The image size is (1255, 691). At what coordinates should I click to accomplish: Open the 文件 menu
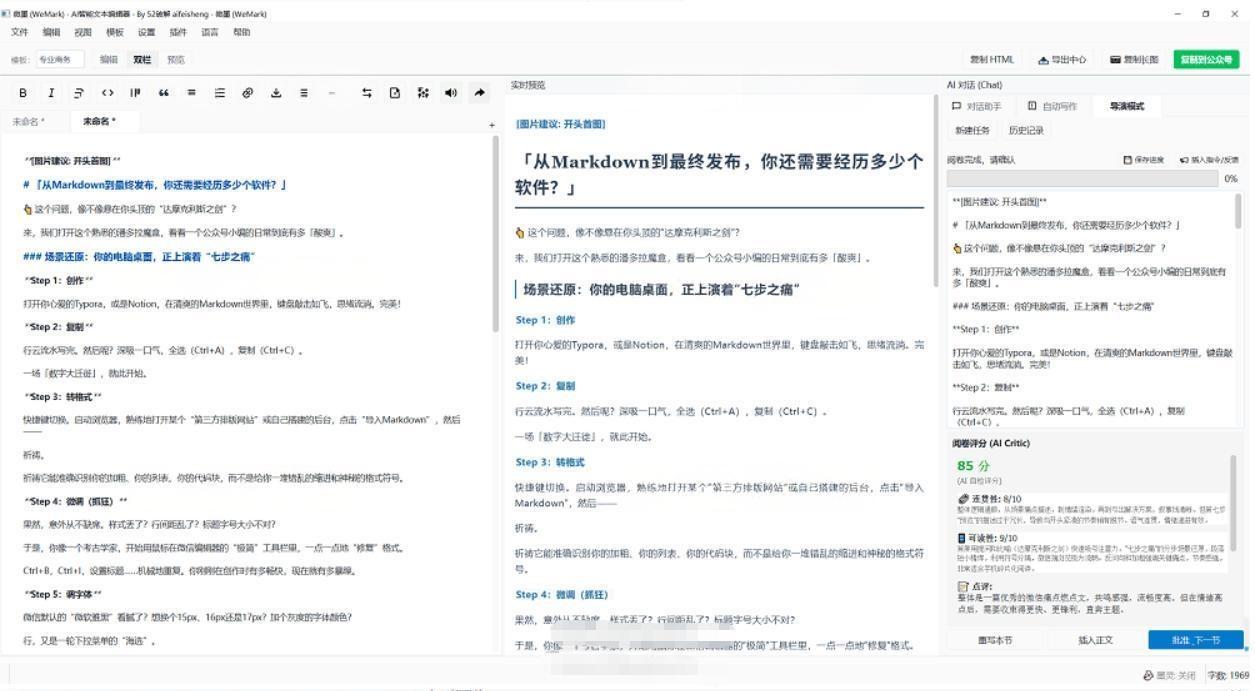coord(19,32)
